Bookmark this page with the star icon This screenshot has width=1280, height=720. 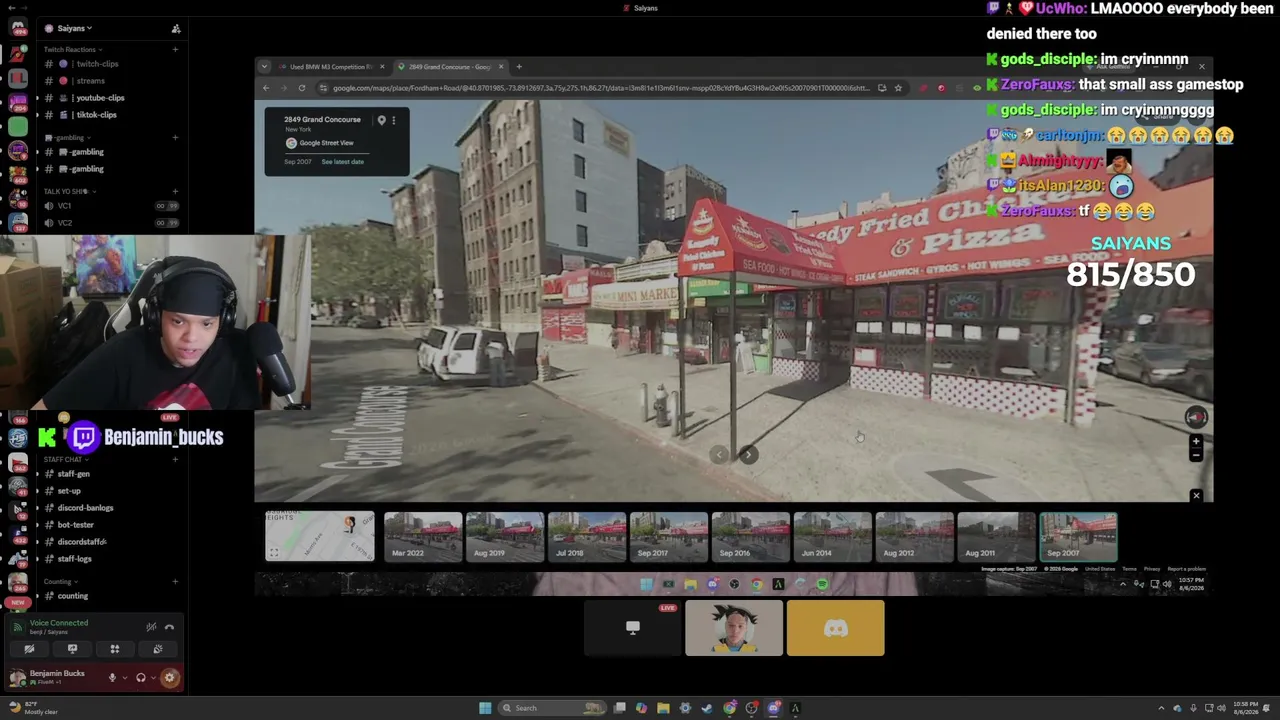coord(898,88)
